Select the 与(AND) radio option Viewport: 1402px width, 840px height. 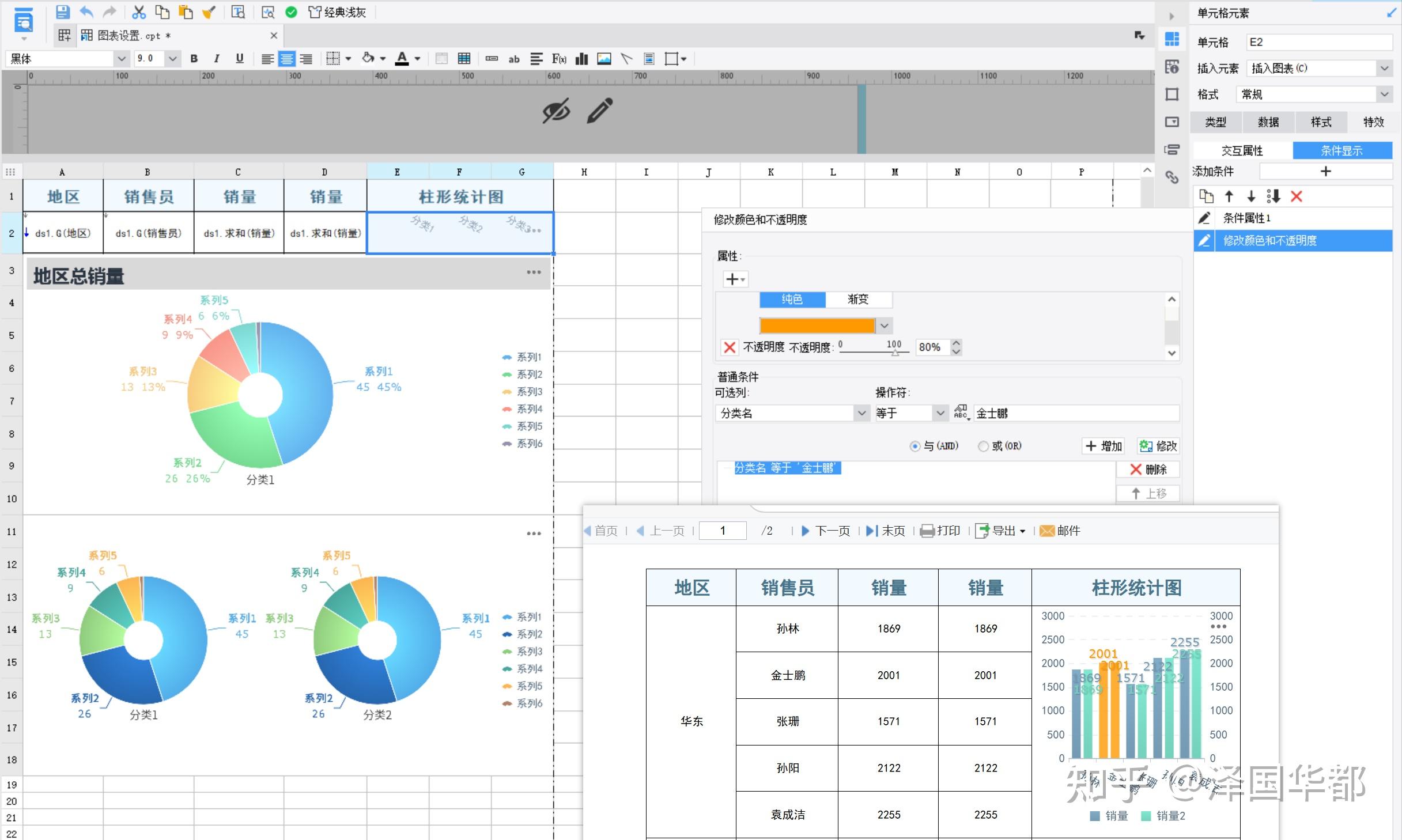click(914, 446)
